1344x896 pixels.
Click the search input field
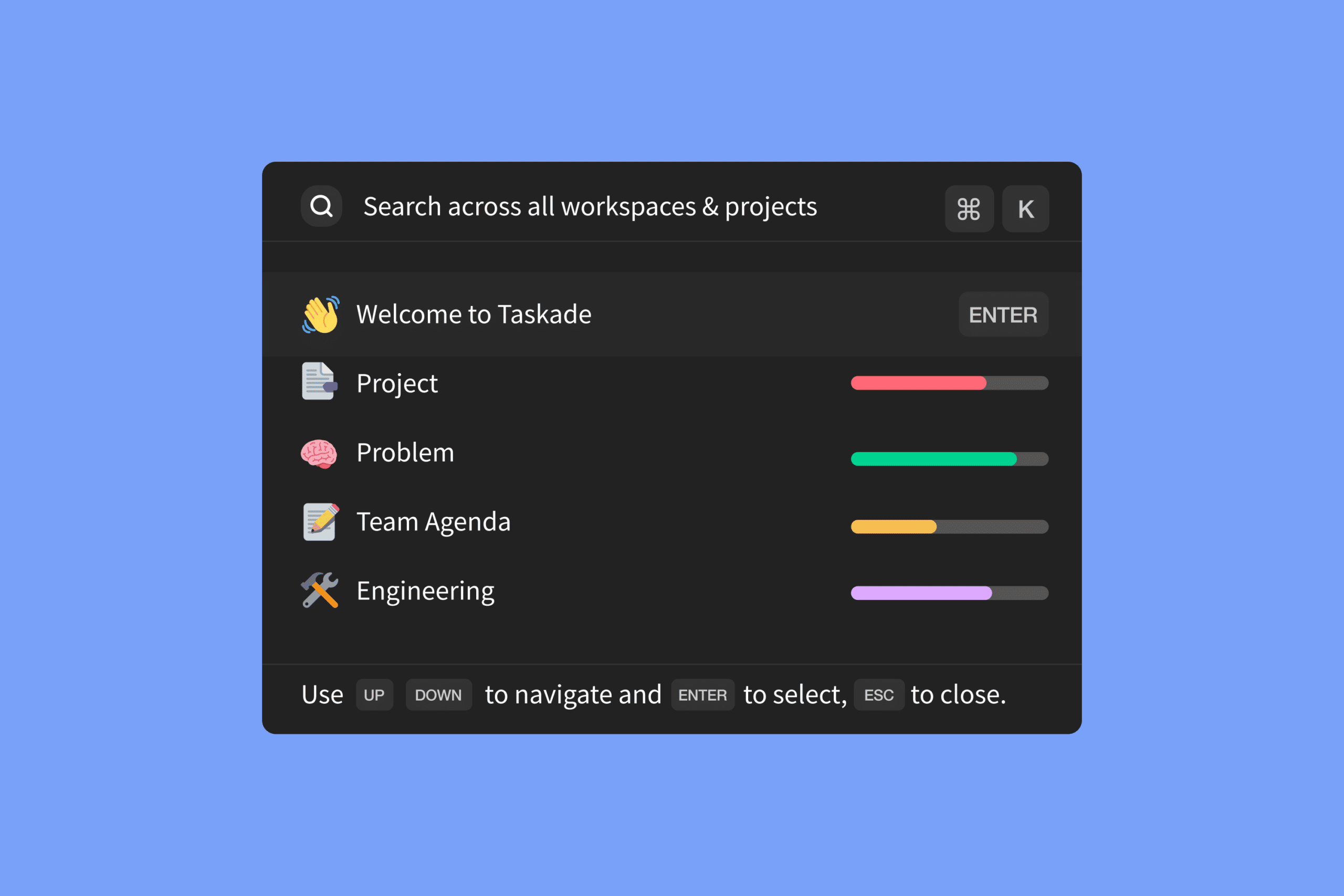point(590,207)
